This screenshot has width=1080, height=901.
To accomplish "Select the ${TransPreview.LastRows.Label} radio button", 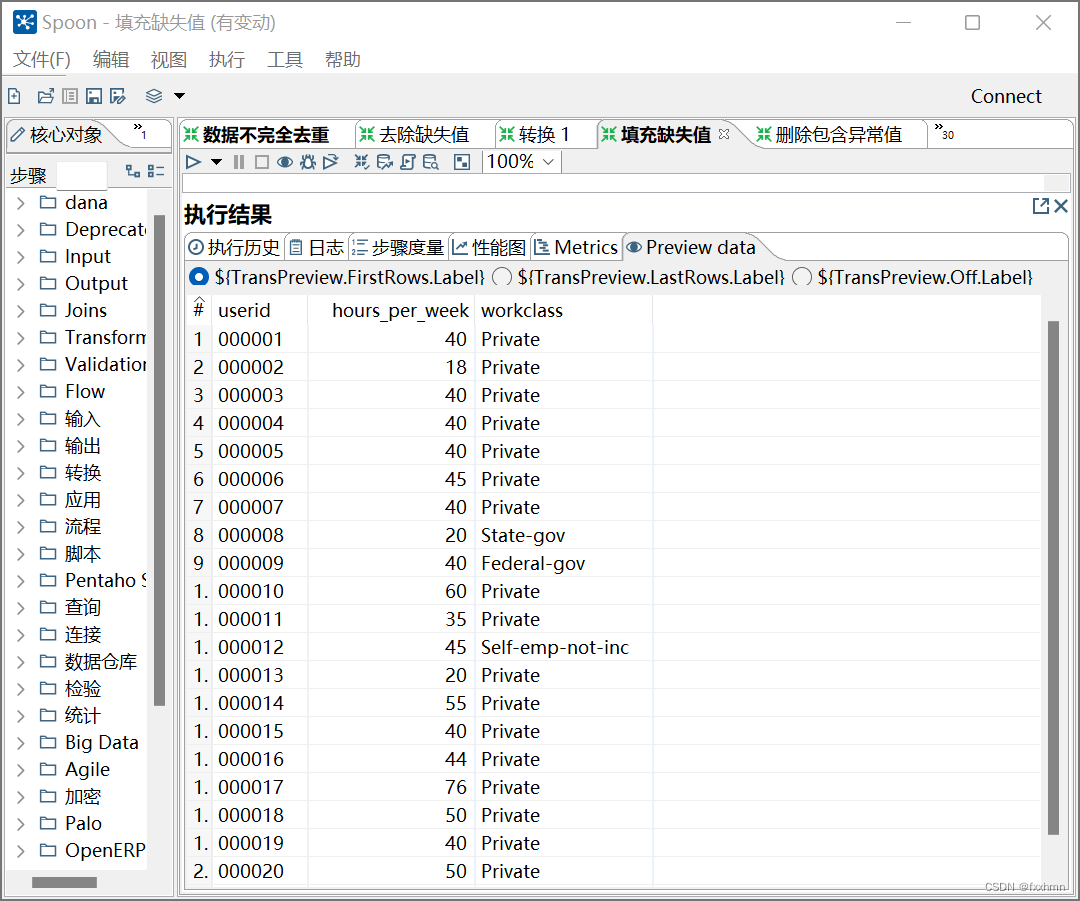I will point(504,277).
